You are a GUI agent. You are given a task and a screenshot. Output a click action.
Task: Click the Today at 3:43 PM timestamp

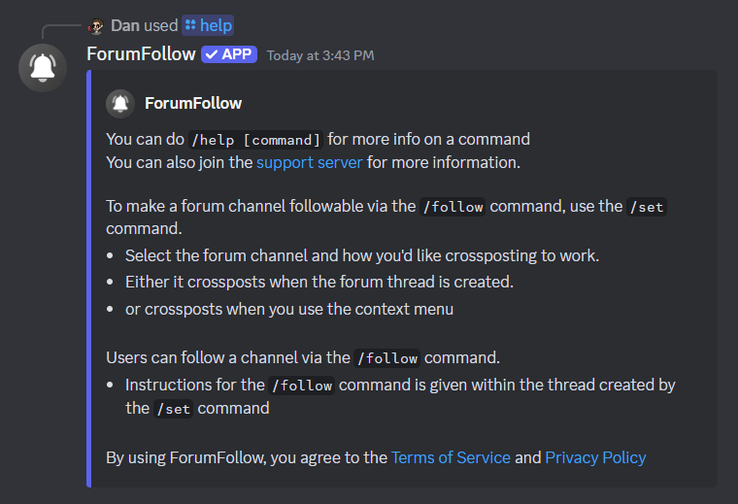[321, 56]
